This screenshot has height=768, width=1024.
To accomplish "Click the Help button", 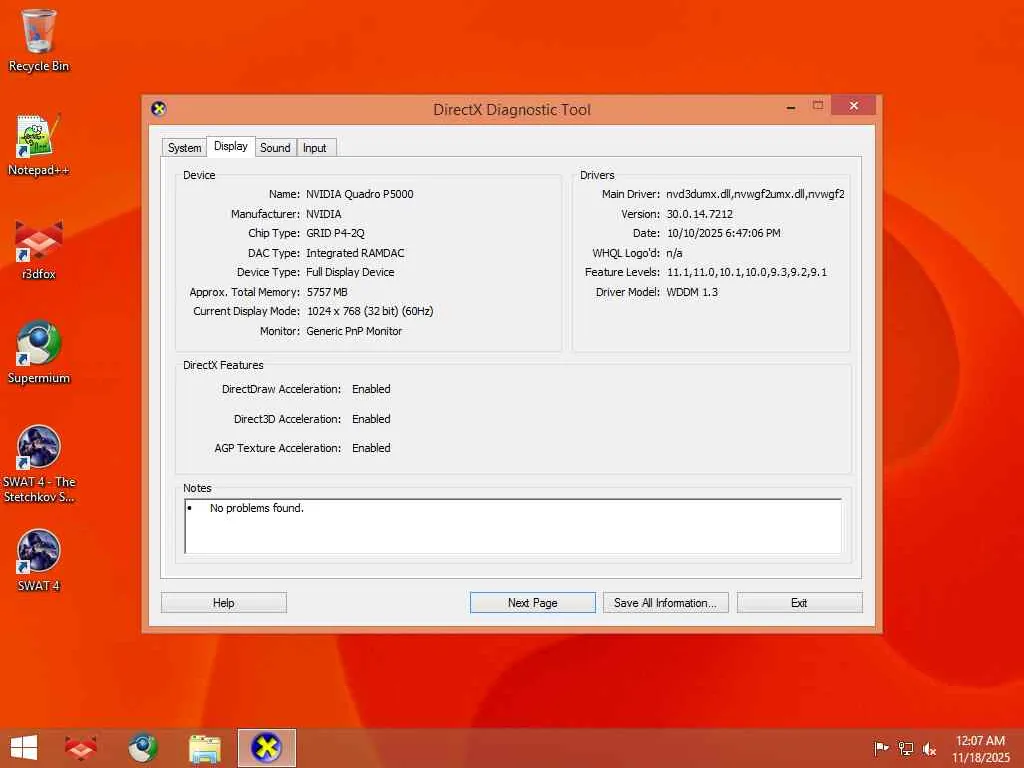I will coord(223,603).
